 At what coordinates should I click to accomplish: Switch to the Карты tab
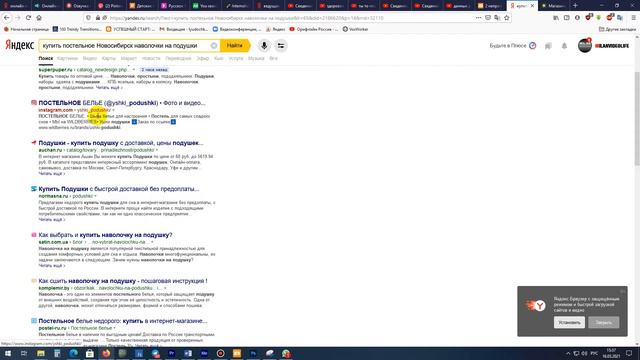click(x=109, y=58)
